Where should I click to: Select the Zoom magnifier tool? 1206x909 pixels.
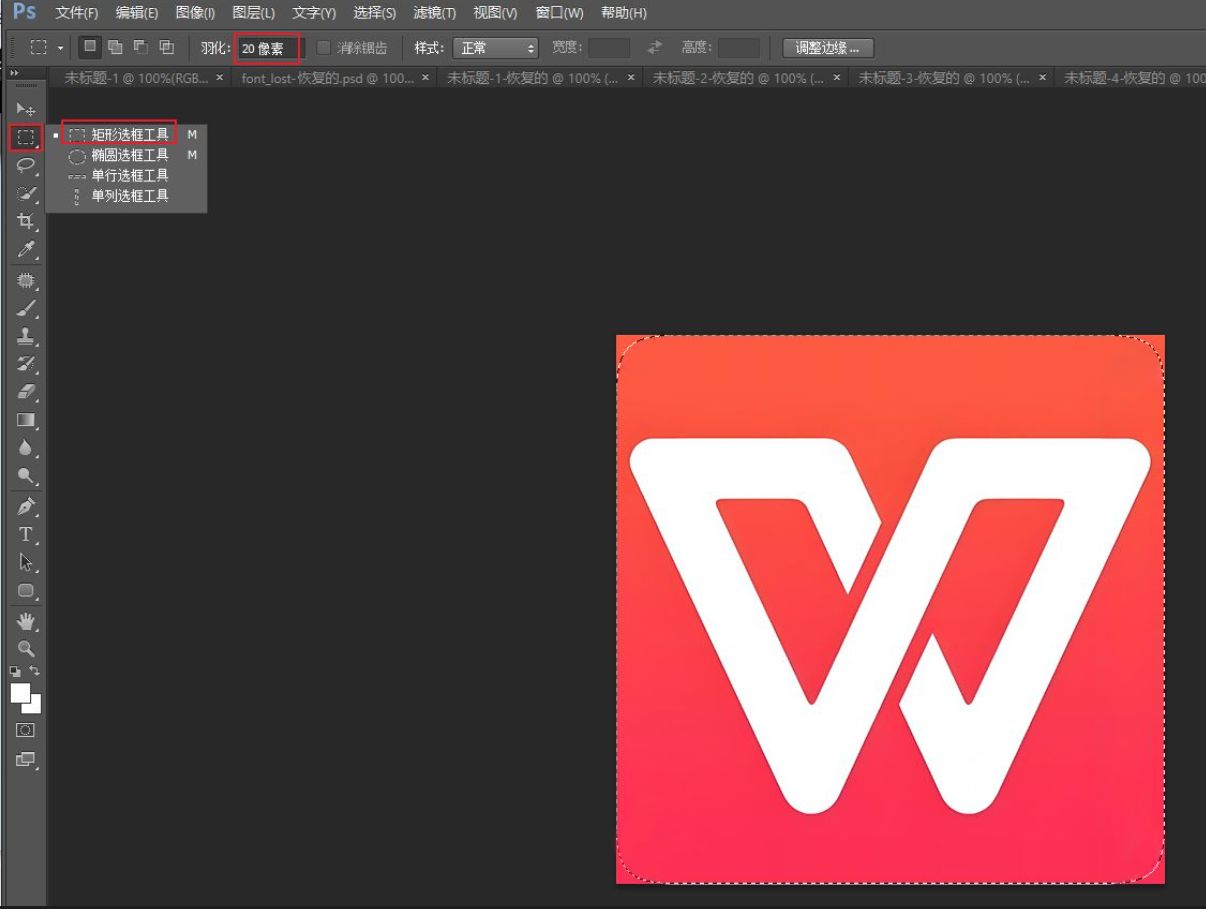coord(26,648)
